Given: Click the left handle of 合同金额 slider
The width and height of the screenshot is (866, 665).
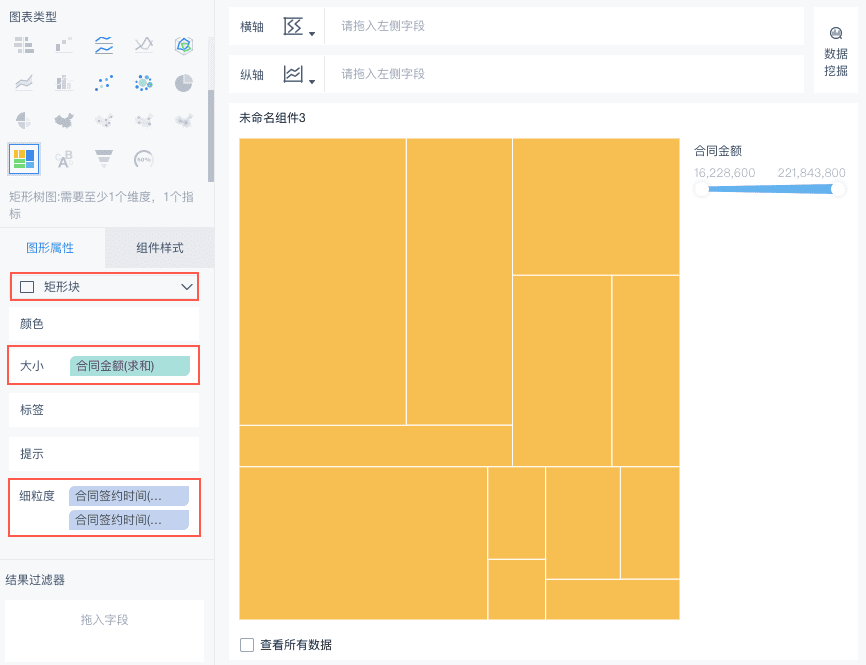Looking at the screenshot, I should [701, 189].
